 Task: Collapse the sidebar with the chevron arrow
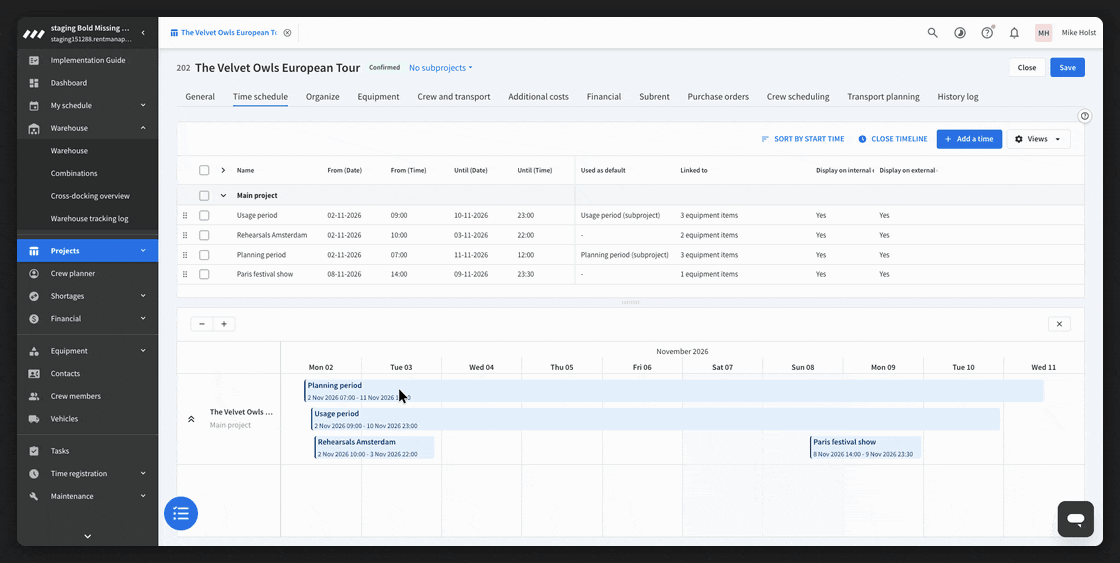(x=143, y=33)
